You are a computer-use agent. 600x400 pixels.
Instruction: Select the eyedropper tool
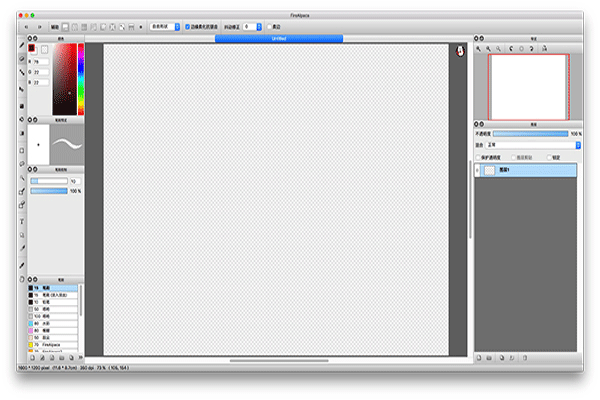pos(22,250)
